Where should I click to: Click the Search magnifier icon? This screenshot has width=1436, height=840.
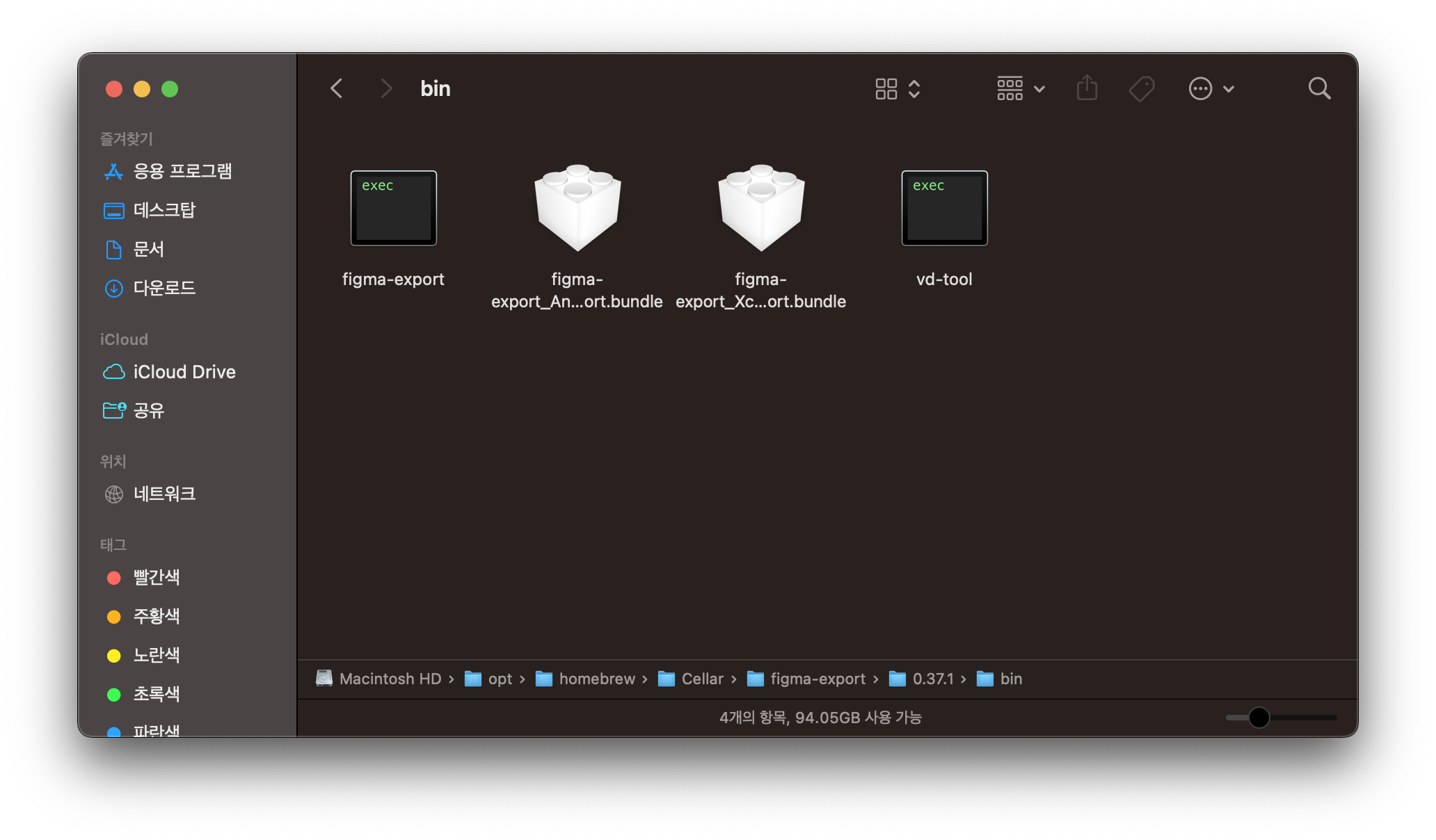(1319, 88)
